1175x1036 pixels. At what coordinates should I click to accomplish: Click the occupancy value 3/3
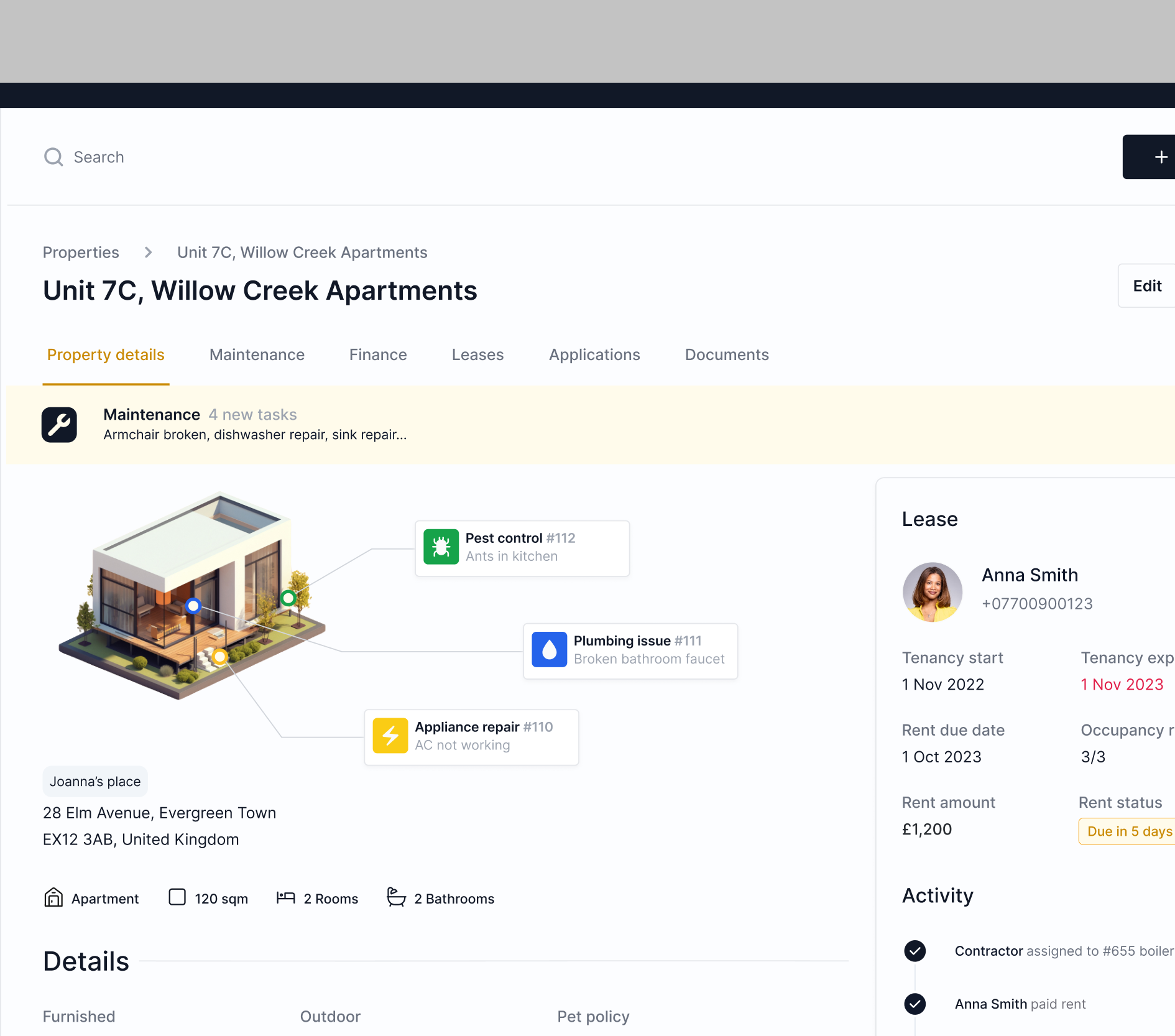click(1093, 756)
